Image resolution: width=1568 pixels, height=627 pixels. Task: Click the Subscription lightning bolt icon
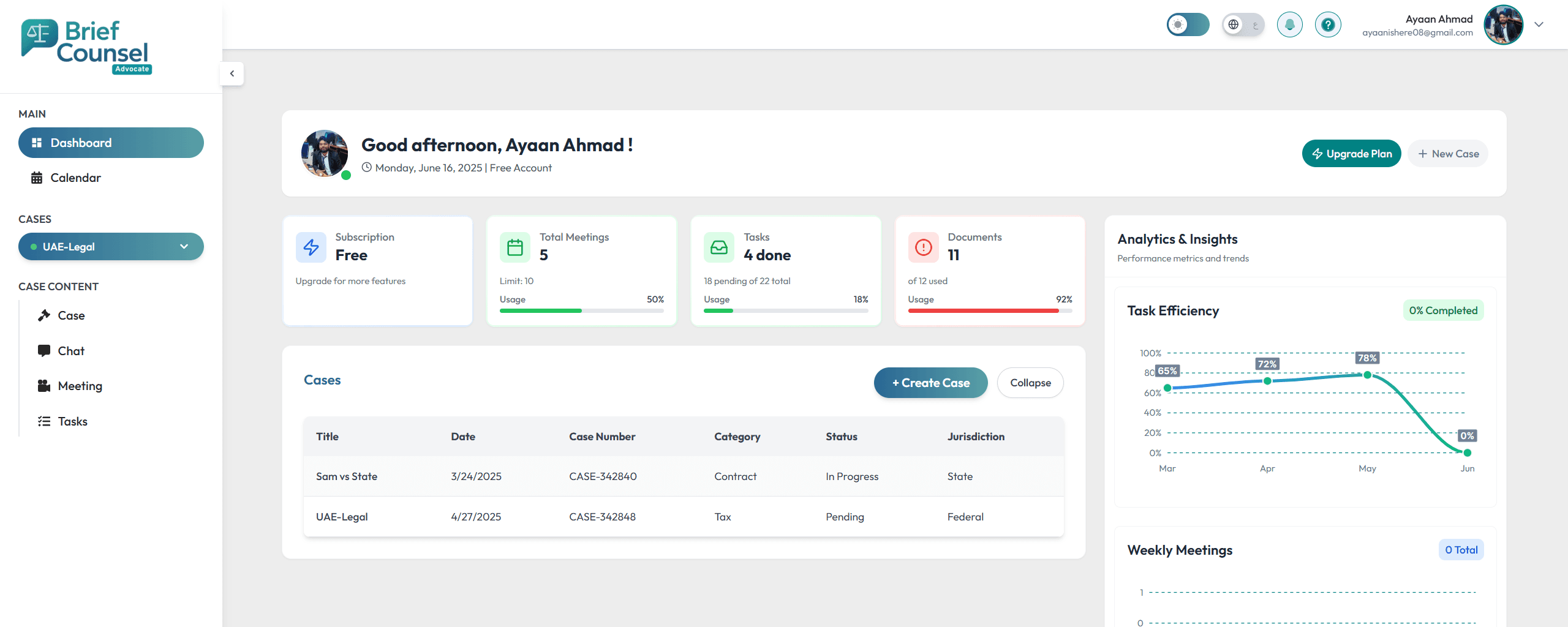(311, 247)
